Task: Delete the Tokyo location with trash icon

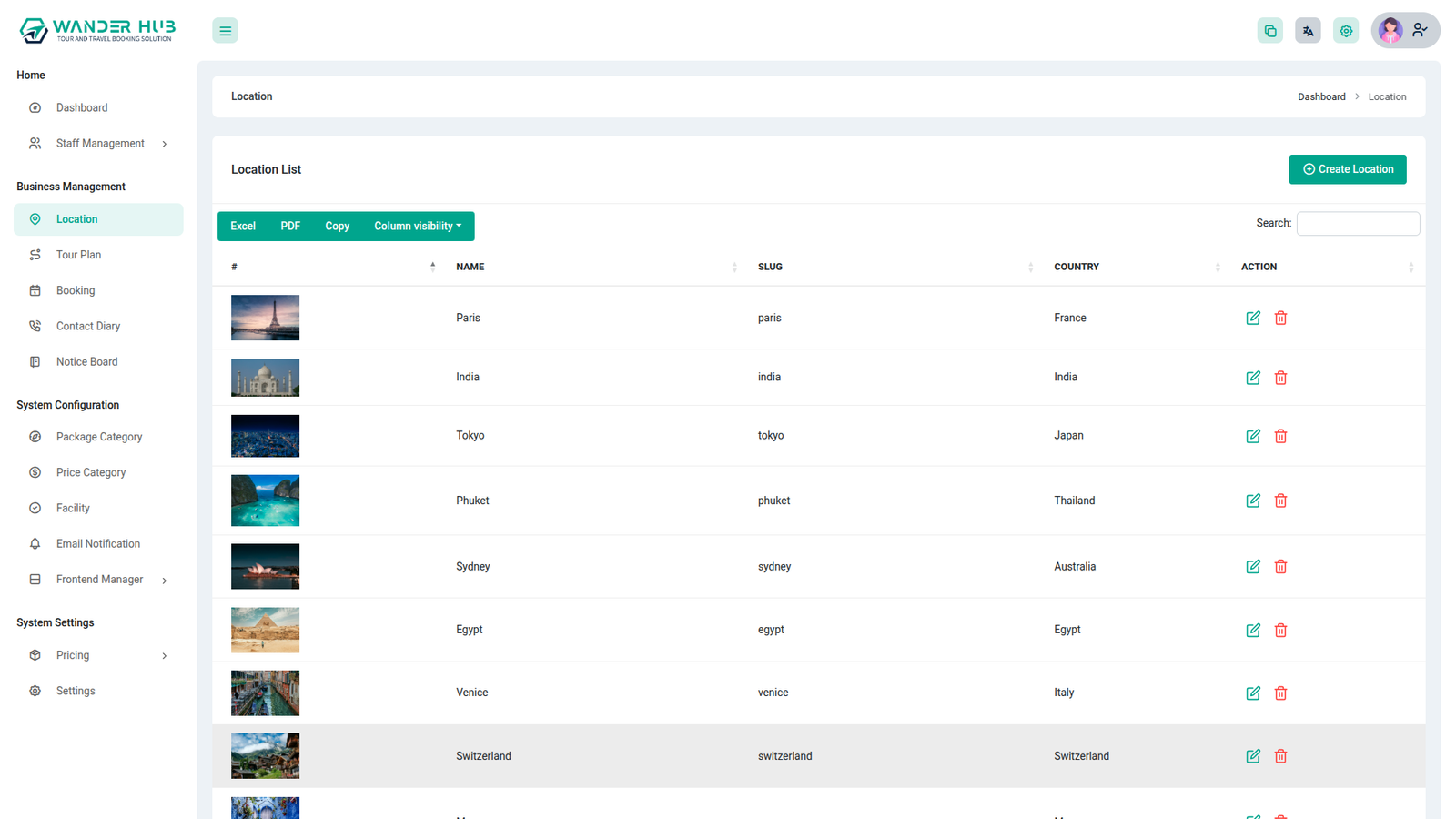Action: pyautogui.click(x=1280, y=436)
